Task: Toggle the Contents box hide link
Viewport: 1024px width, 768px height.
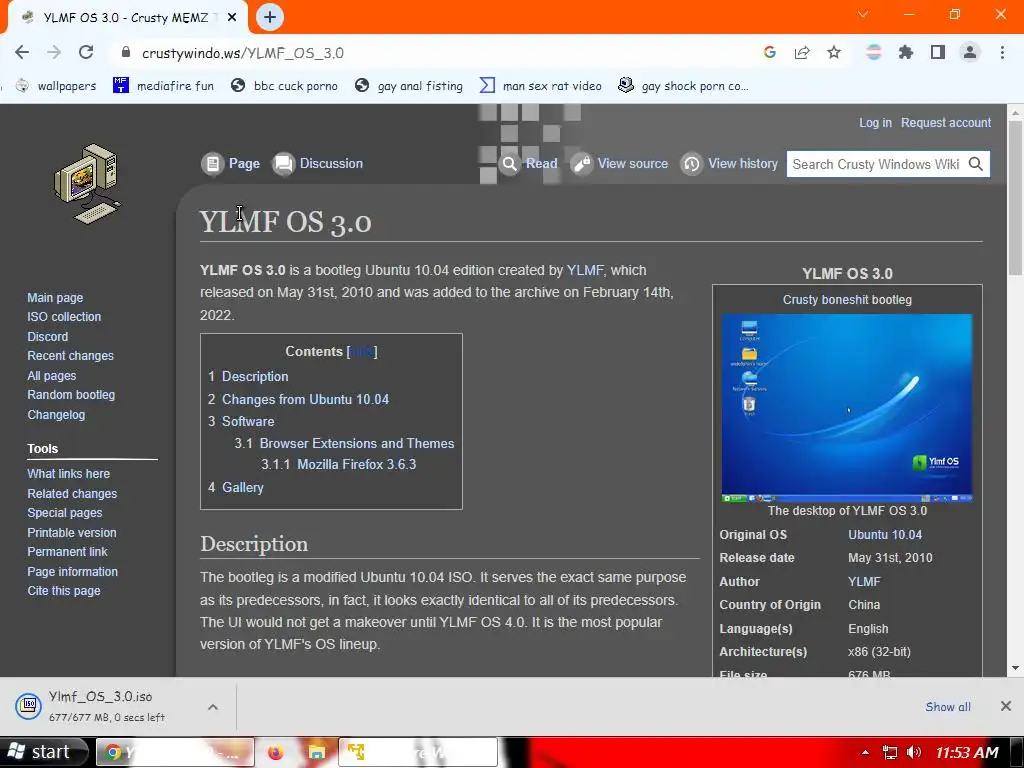Action: [362, 351]
